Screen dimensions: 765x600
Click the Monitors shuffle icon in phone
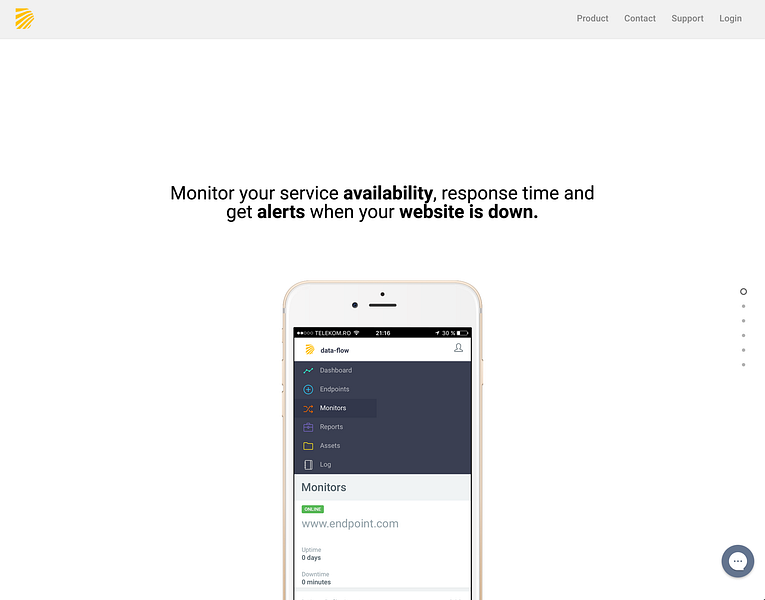[308, 409]
